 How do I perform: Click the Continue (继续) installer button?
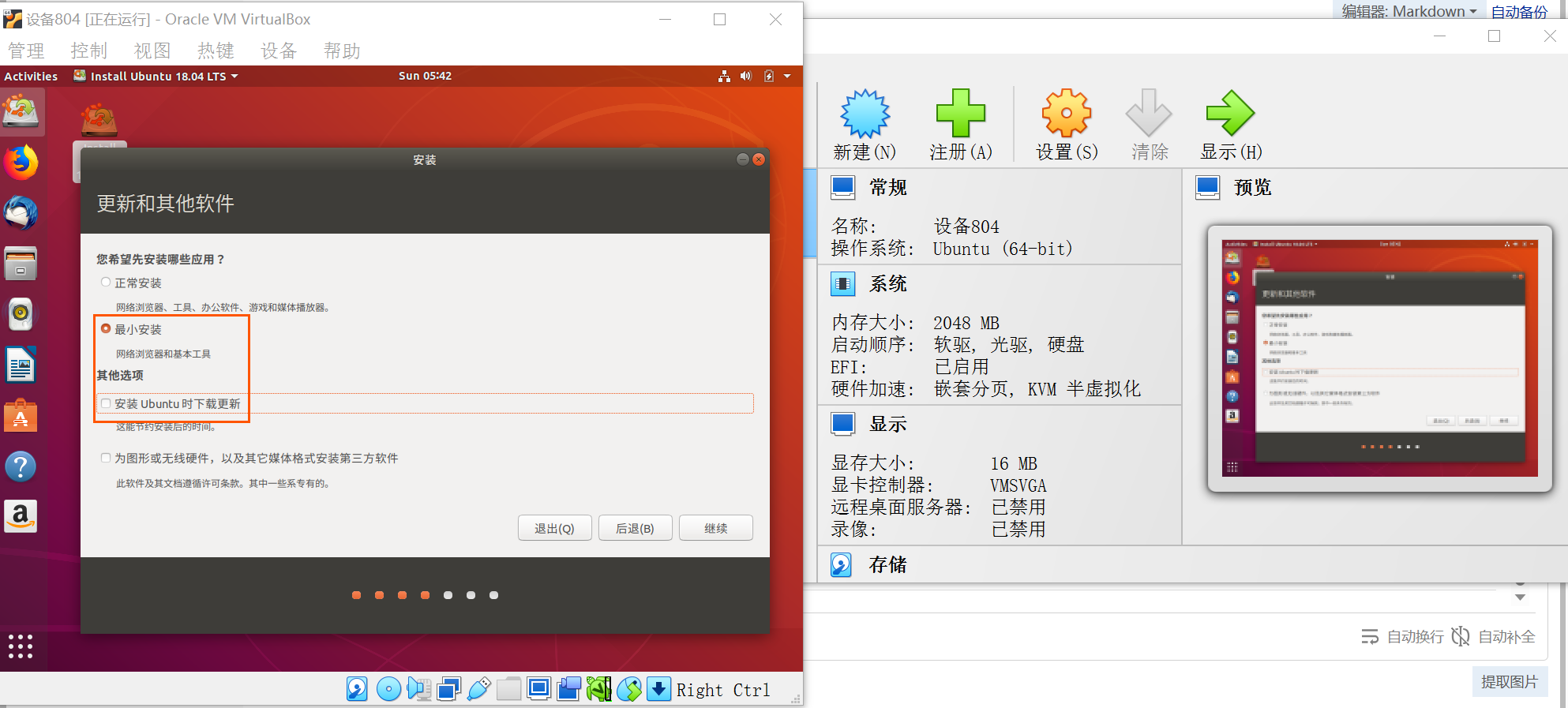tap(716, 528)
